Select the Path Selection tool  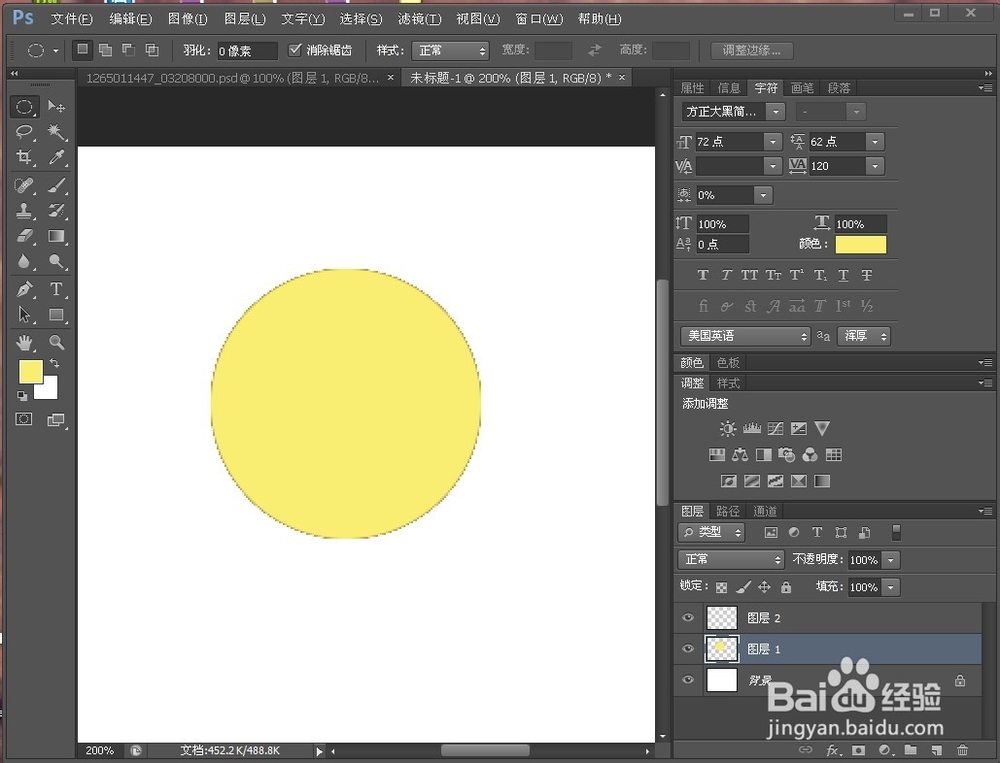click(x=24, y=315)
